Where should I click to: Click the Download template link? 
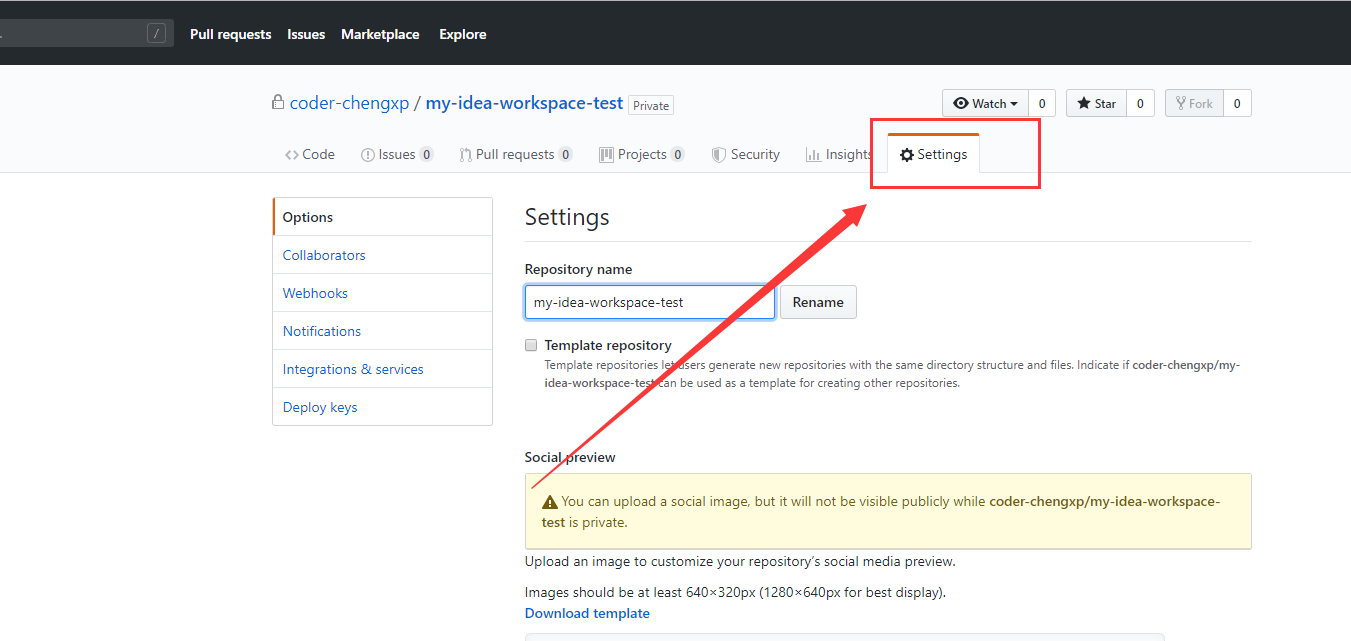[587, 613]
